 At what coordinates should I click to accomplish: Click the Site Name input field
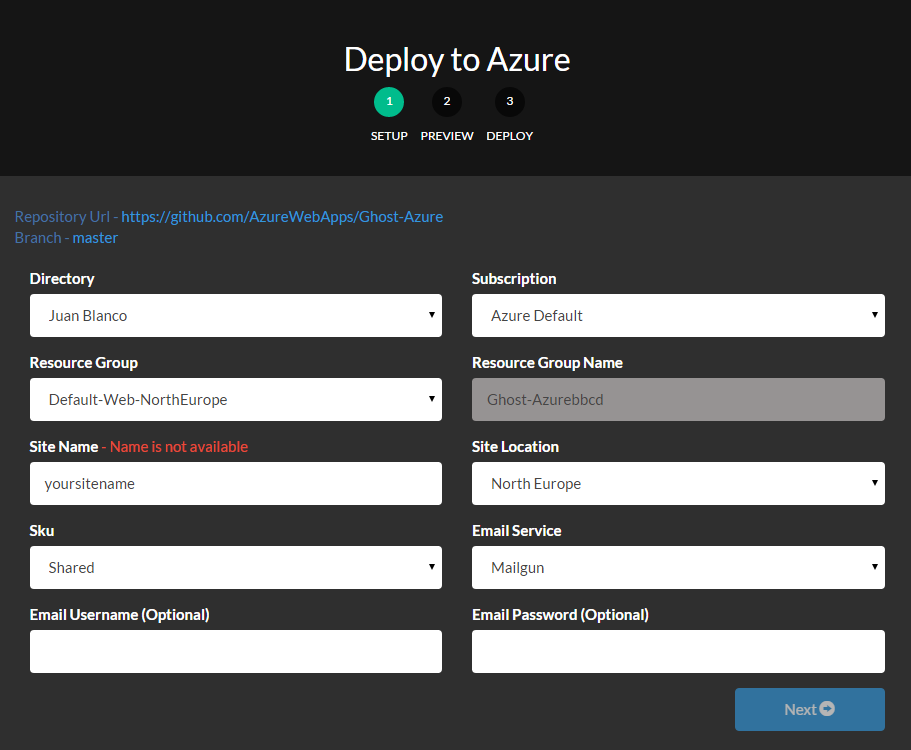pyautogui.click(x=236, y=483)
